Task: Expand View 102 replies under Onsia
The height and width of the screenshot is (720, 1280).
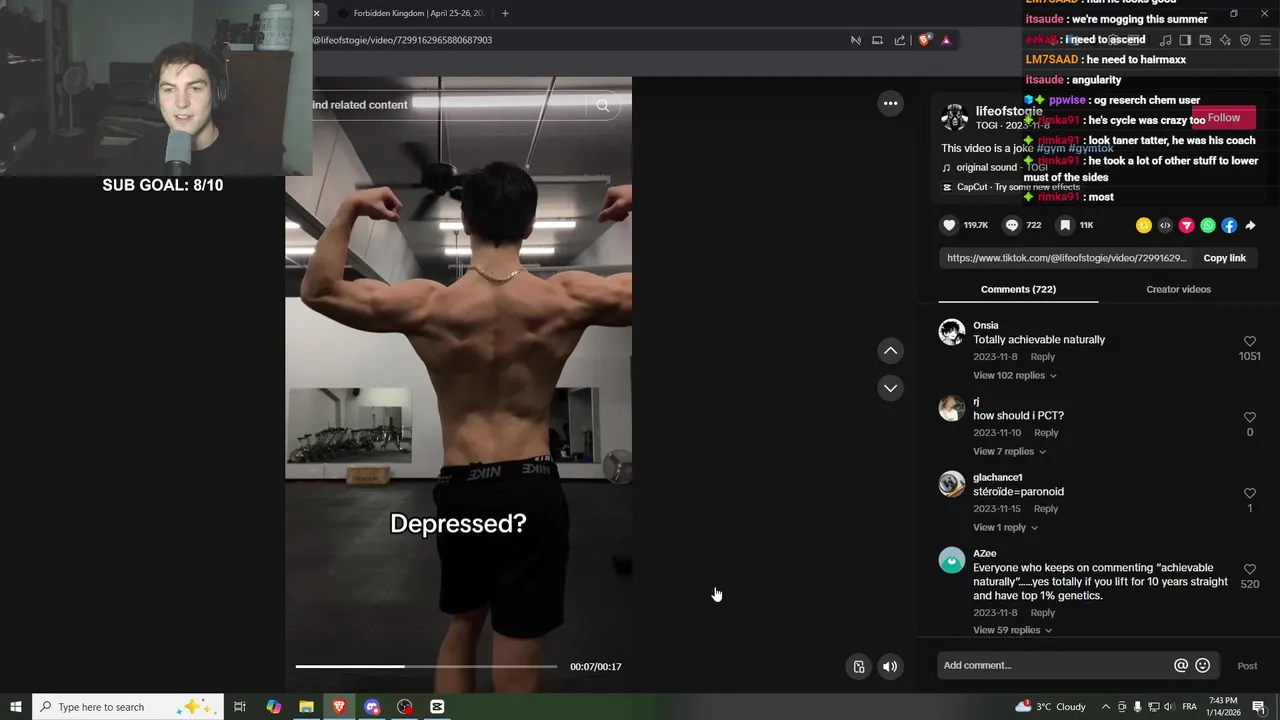Action: point(1015,376)
